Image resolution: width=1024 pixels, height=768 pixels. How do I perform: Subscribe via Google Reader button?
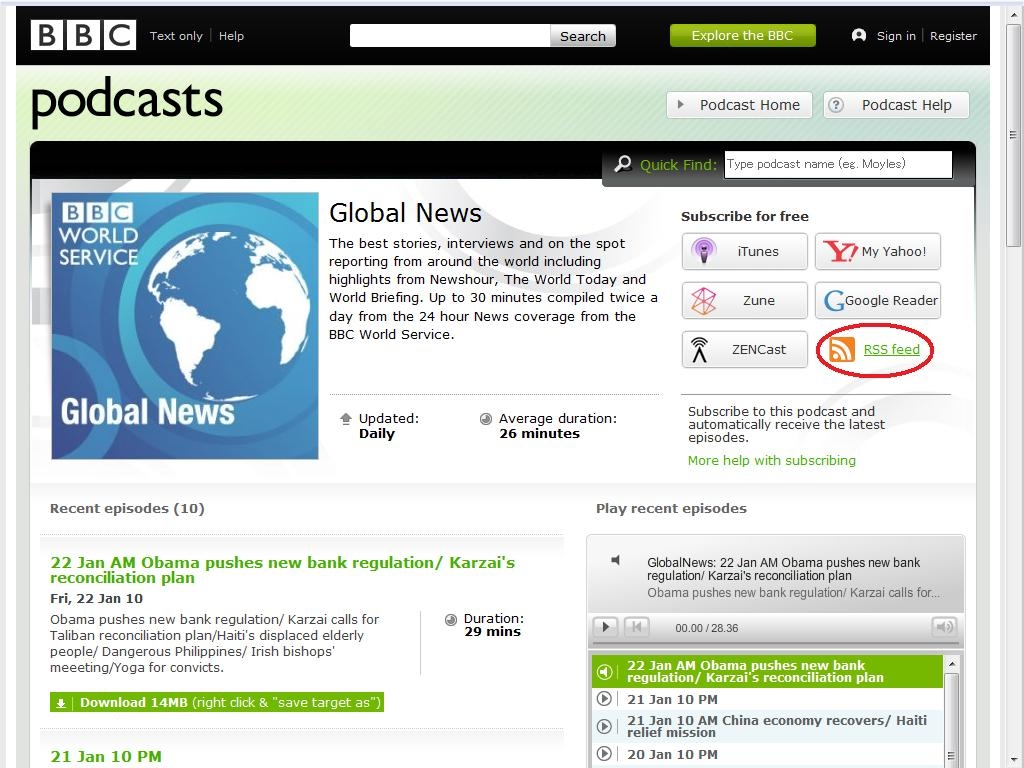tap(878, 300)
